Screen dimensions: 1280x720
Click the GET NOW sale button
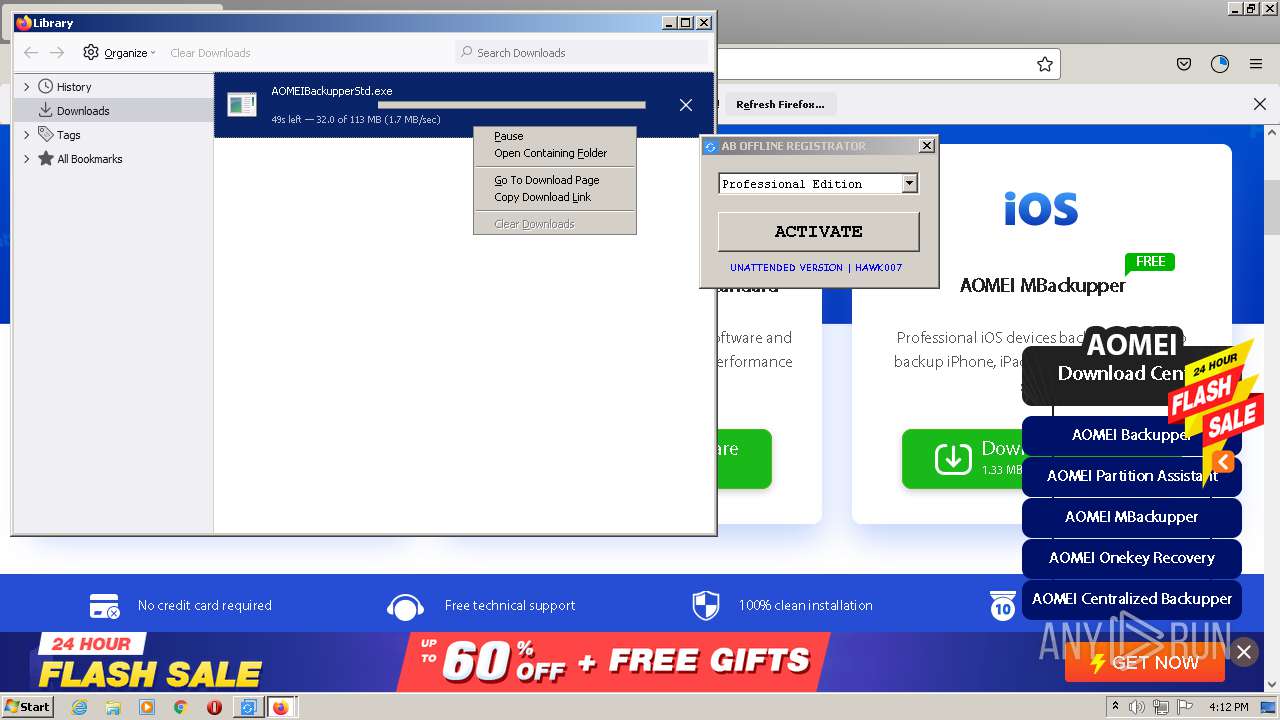point(1145,662)
